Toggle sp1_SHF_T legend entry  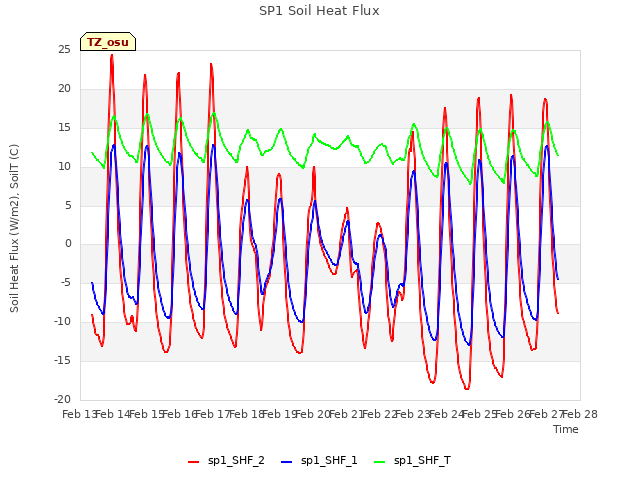(x=413, y=461)
